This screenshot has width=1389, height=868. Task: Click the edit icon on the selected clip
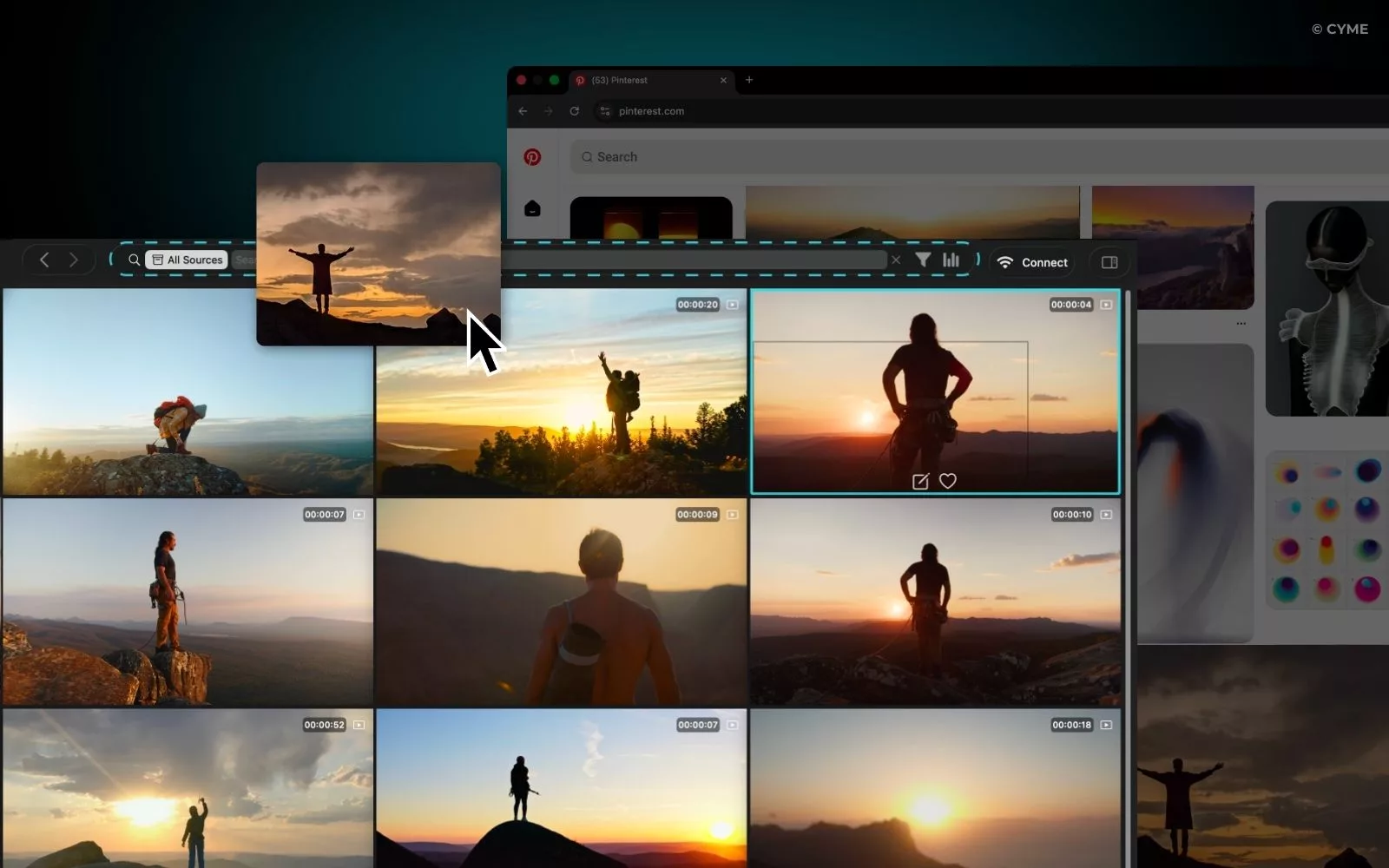(920, 481)
